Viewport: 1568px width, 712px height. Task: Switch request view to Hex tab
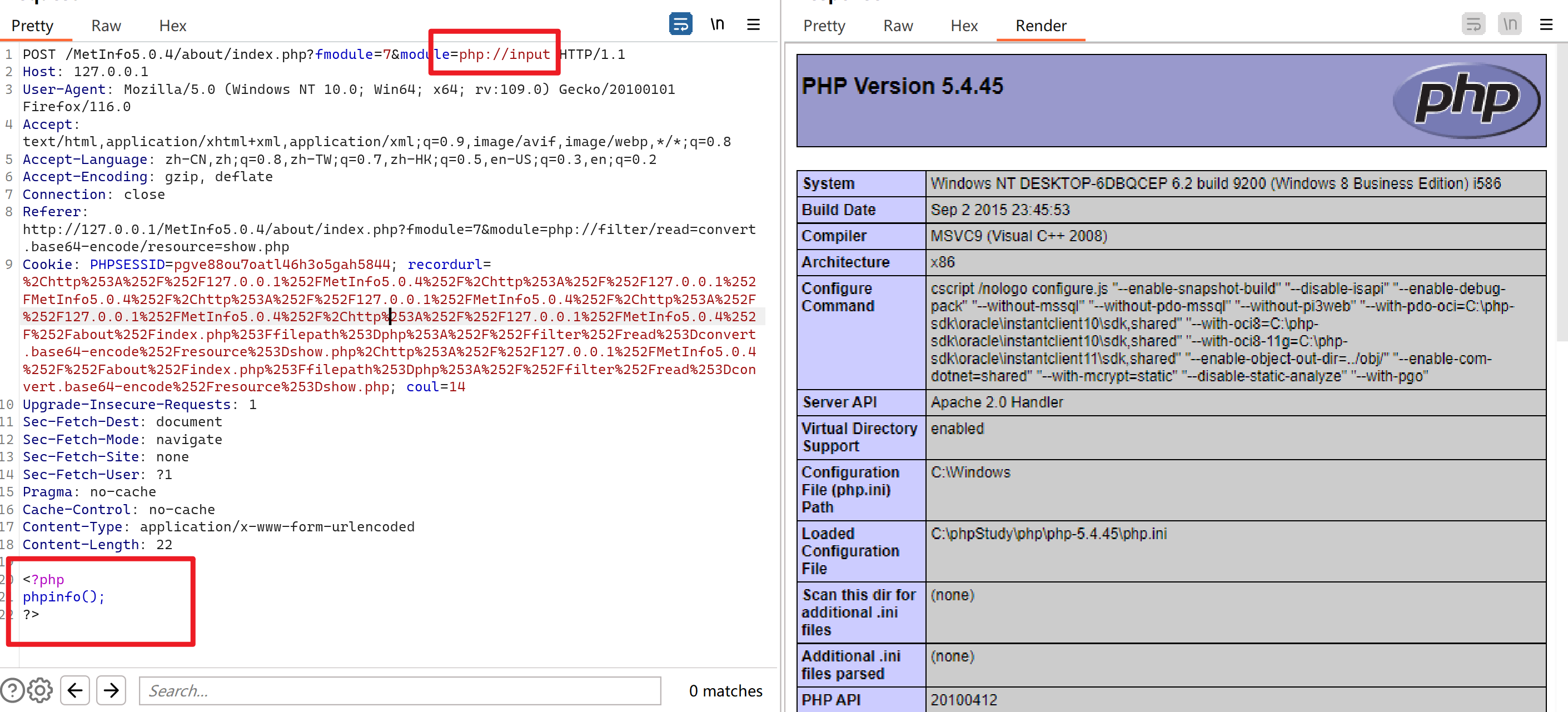(172, 26)
